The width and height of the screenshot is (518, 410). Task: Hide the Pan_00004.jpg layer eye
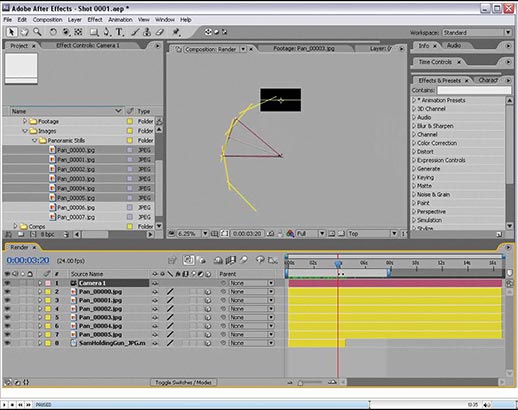[7, 326]
